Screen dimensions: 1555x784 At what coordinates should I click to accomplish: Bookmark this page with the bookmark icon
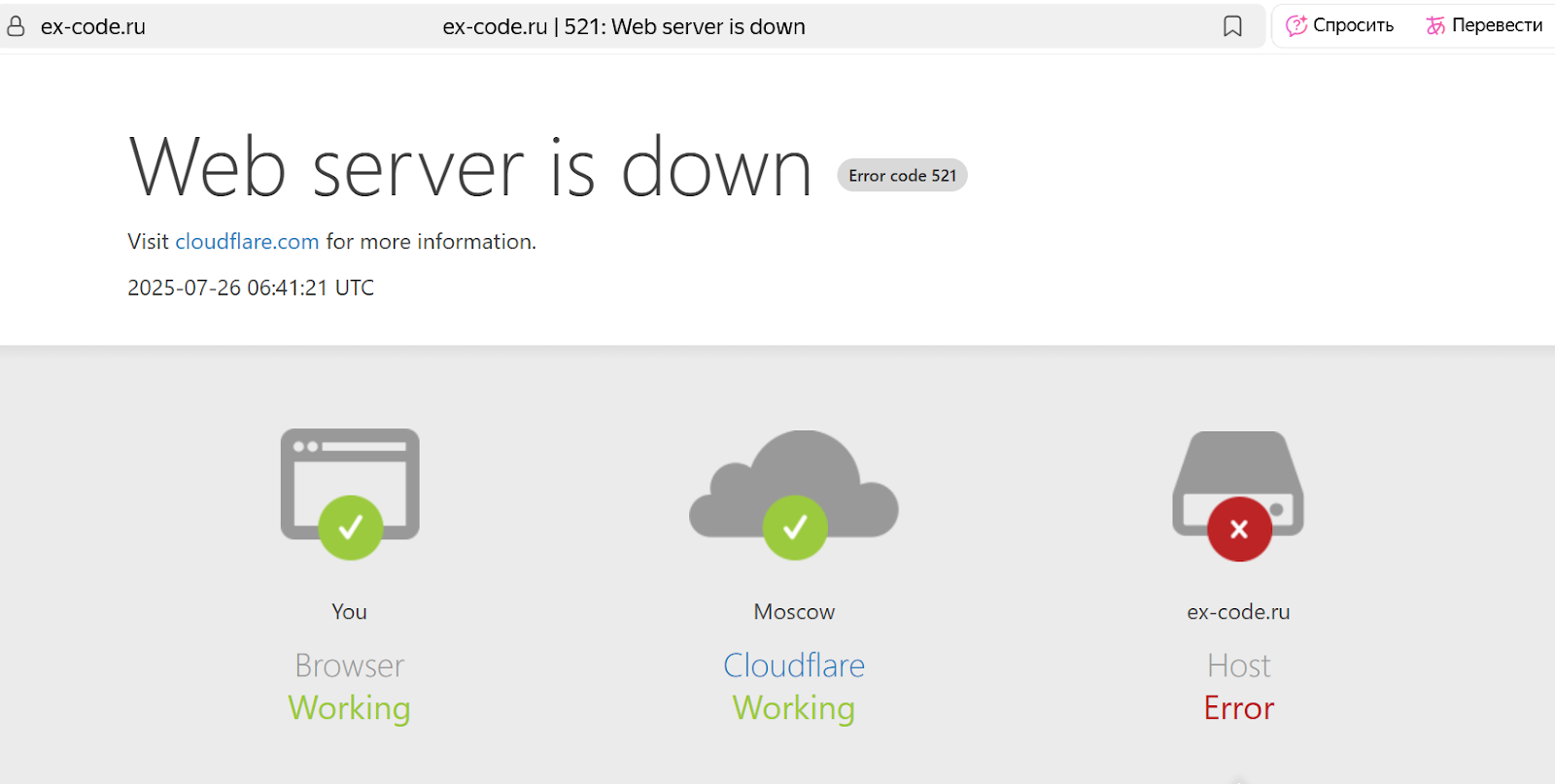click(x=1232, y=26)
